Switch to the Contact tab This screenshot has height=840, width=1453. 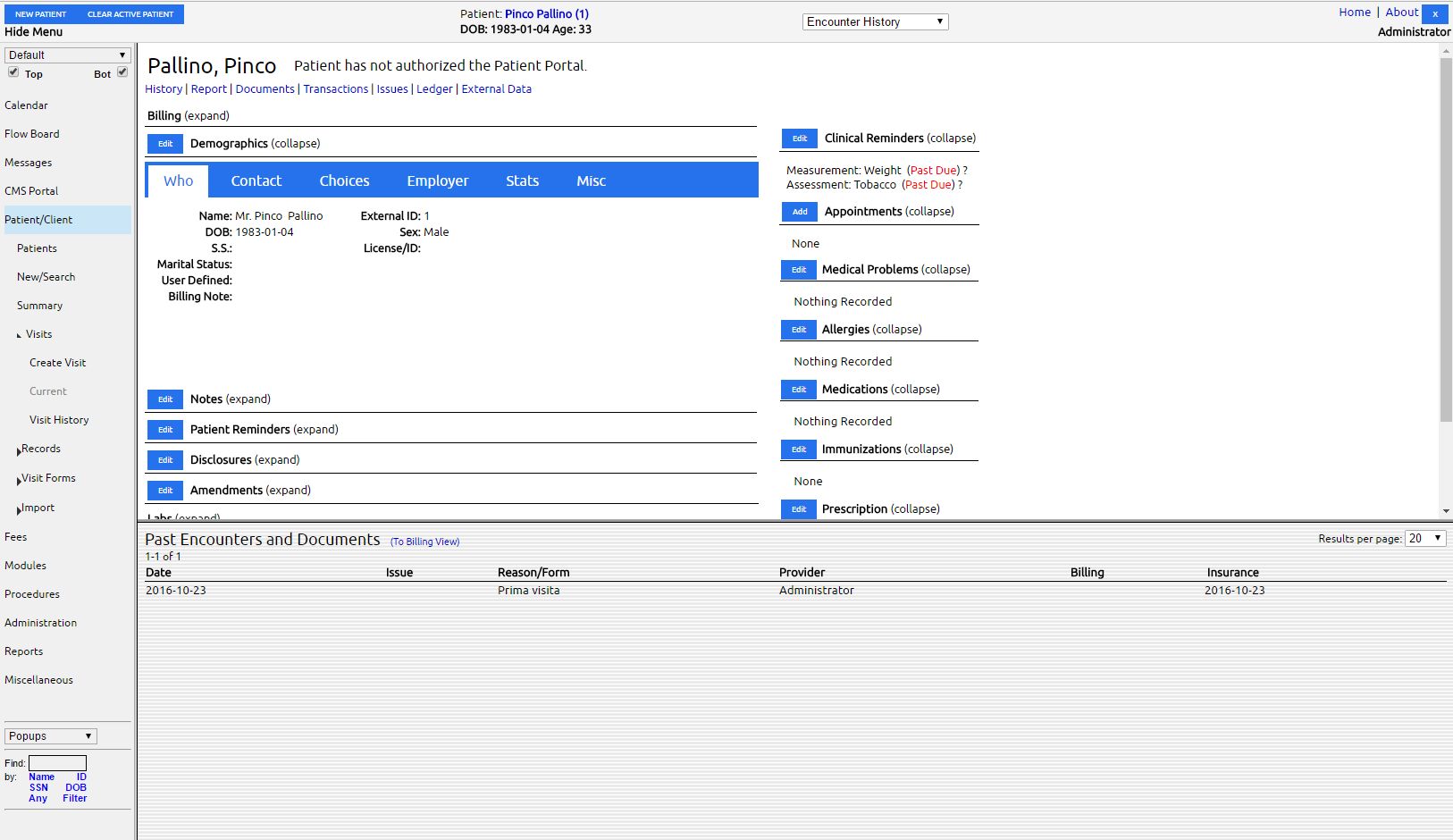click(256, 181)
